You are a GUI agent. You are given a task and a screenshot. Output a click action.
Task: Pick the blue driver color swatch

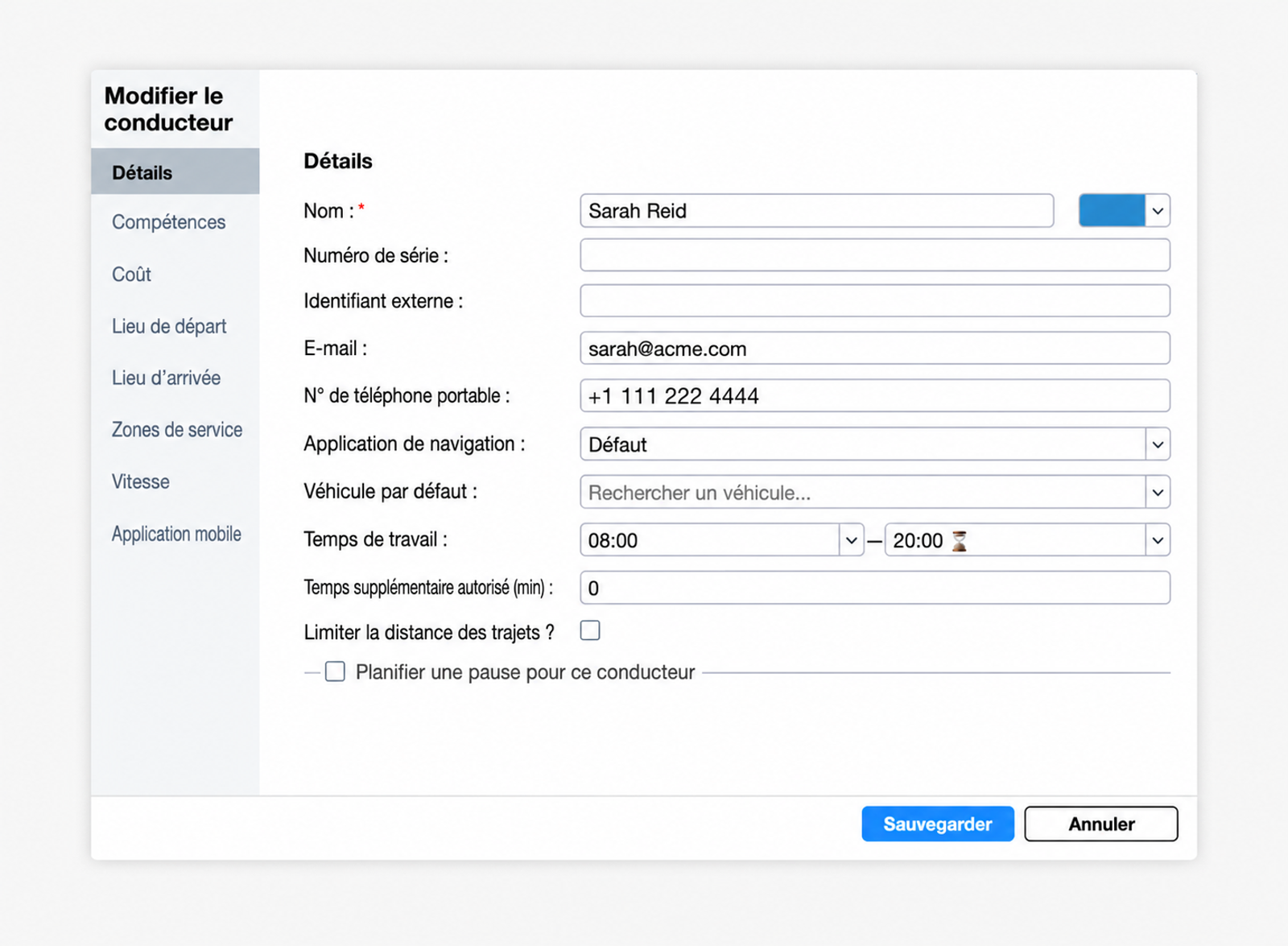coord(1112,211)
